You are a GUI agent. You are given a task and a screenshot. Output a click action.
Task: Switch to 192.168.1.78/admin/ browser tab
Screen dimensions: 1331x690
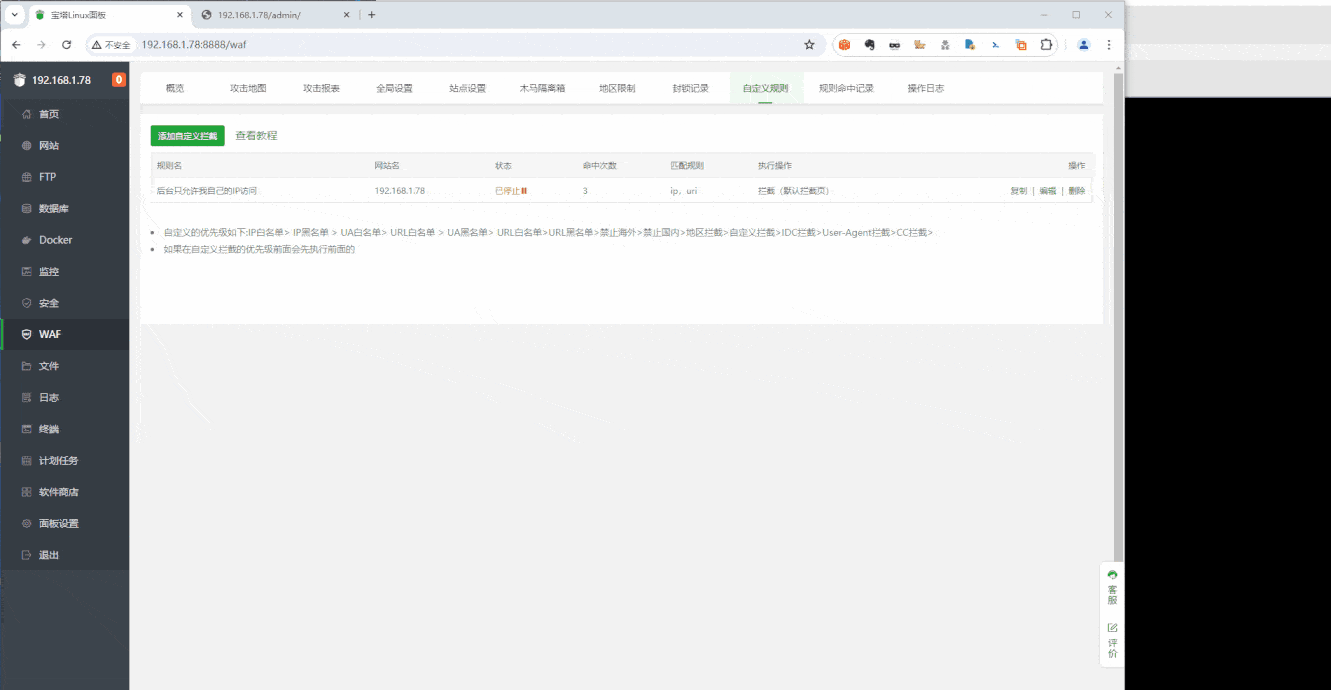275,15
